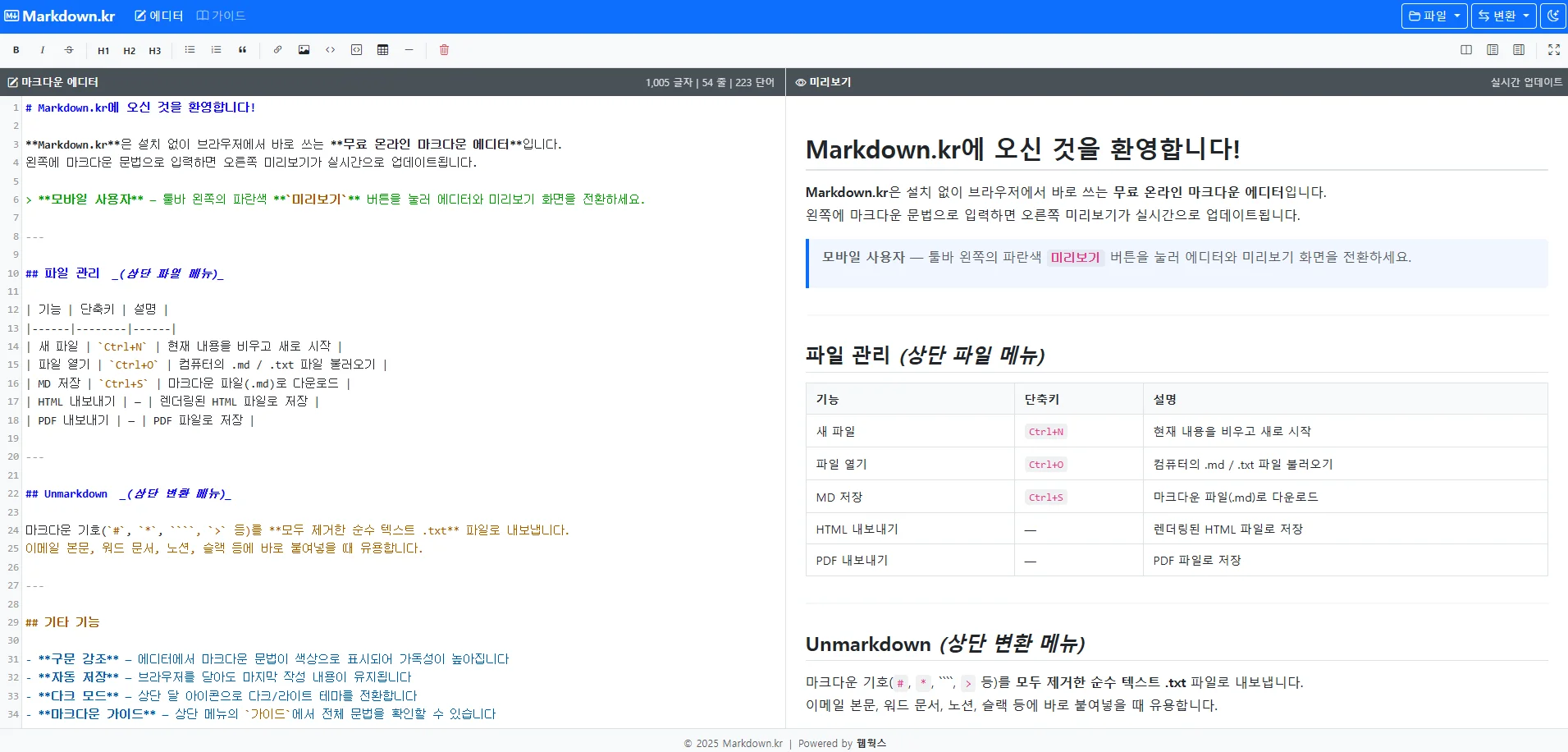Clear the document using the red trash icon
This screenshot has height=752, width=1568.
444,50
